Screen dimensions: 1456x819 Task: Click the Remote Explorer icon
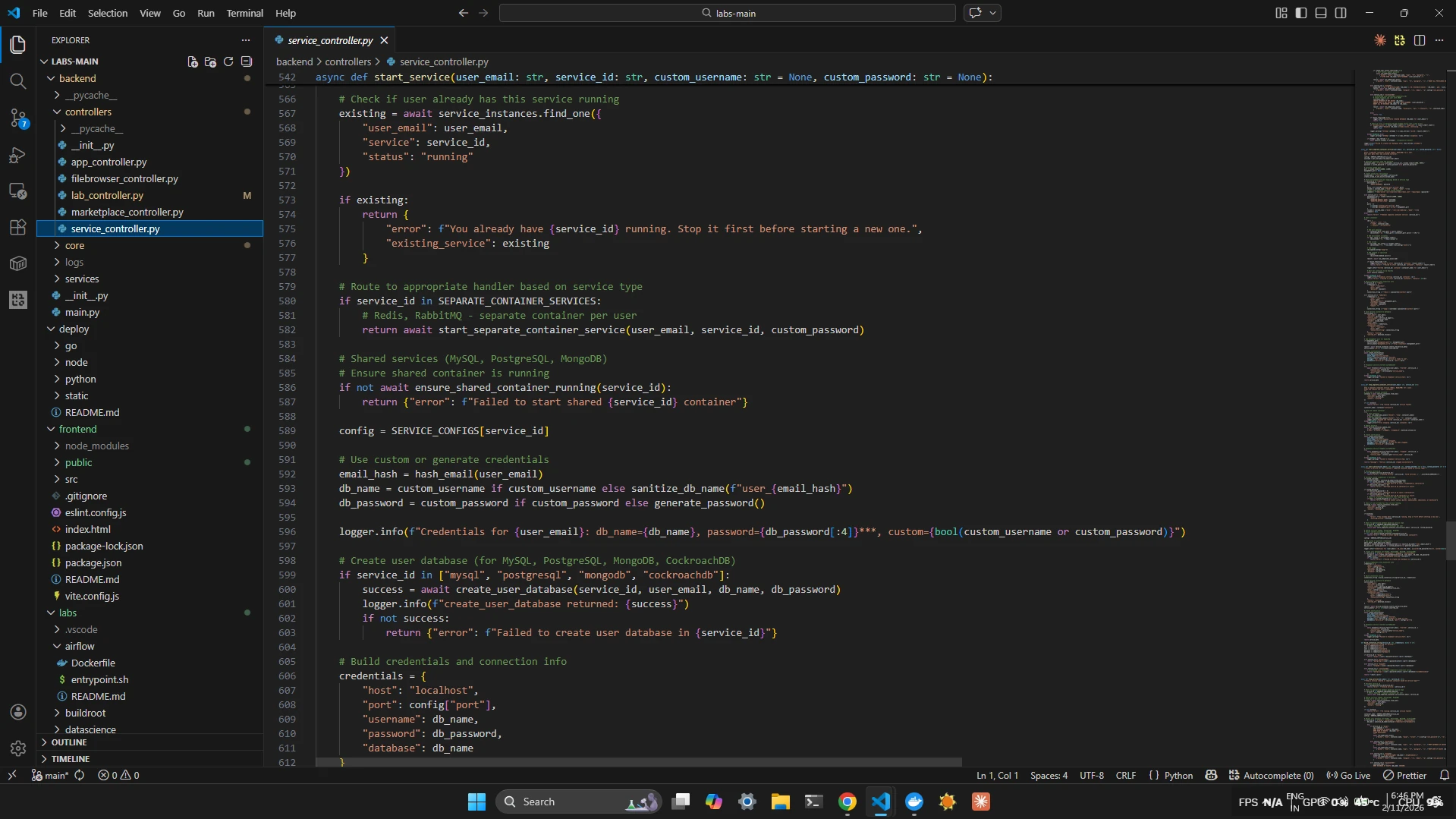pos(18,191)
